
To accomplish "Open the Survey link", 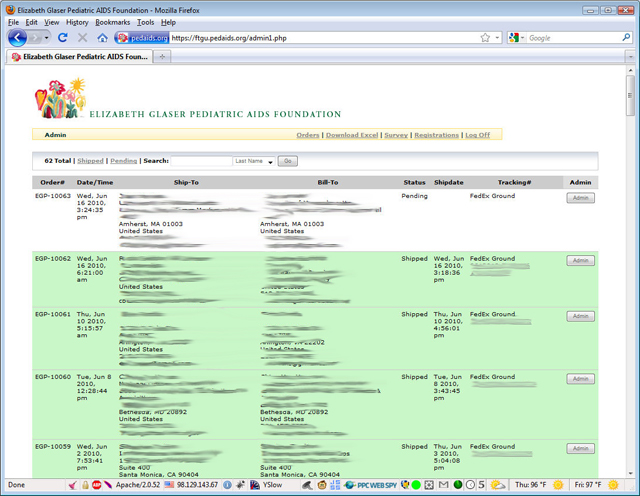I will 396,135.
